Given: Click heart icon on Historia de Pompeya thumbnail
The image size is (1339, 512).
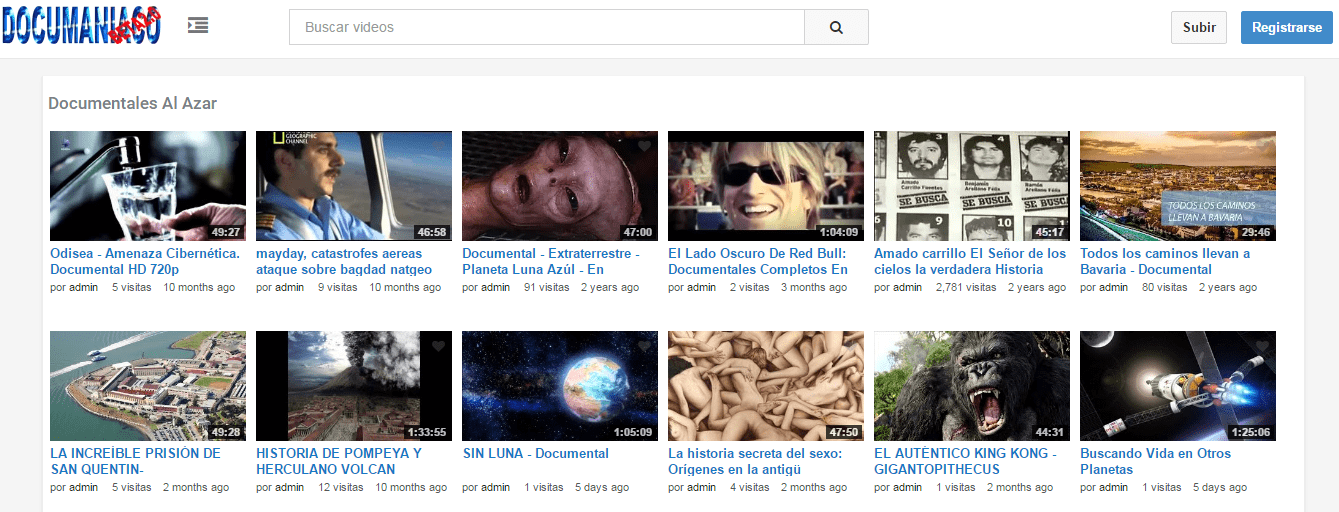Looking at the screenshot, I should click(x=438, y=346).
